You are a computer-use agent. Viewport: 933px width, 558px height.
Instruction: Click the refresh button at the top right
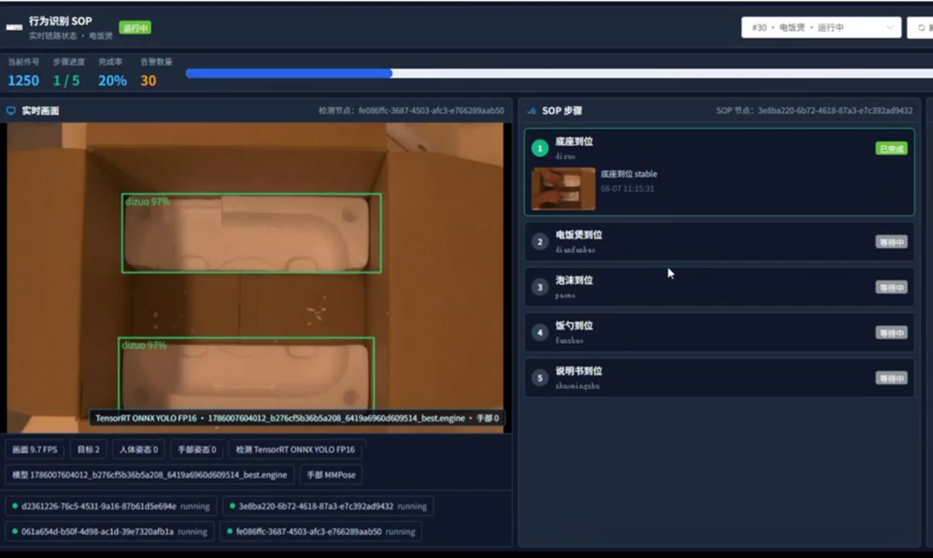[921, 27]
